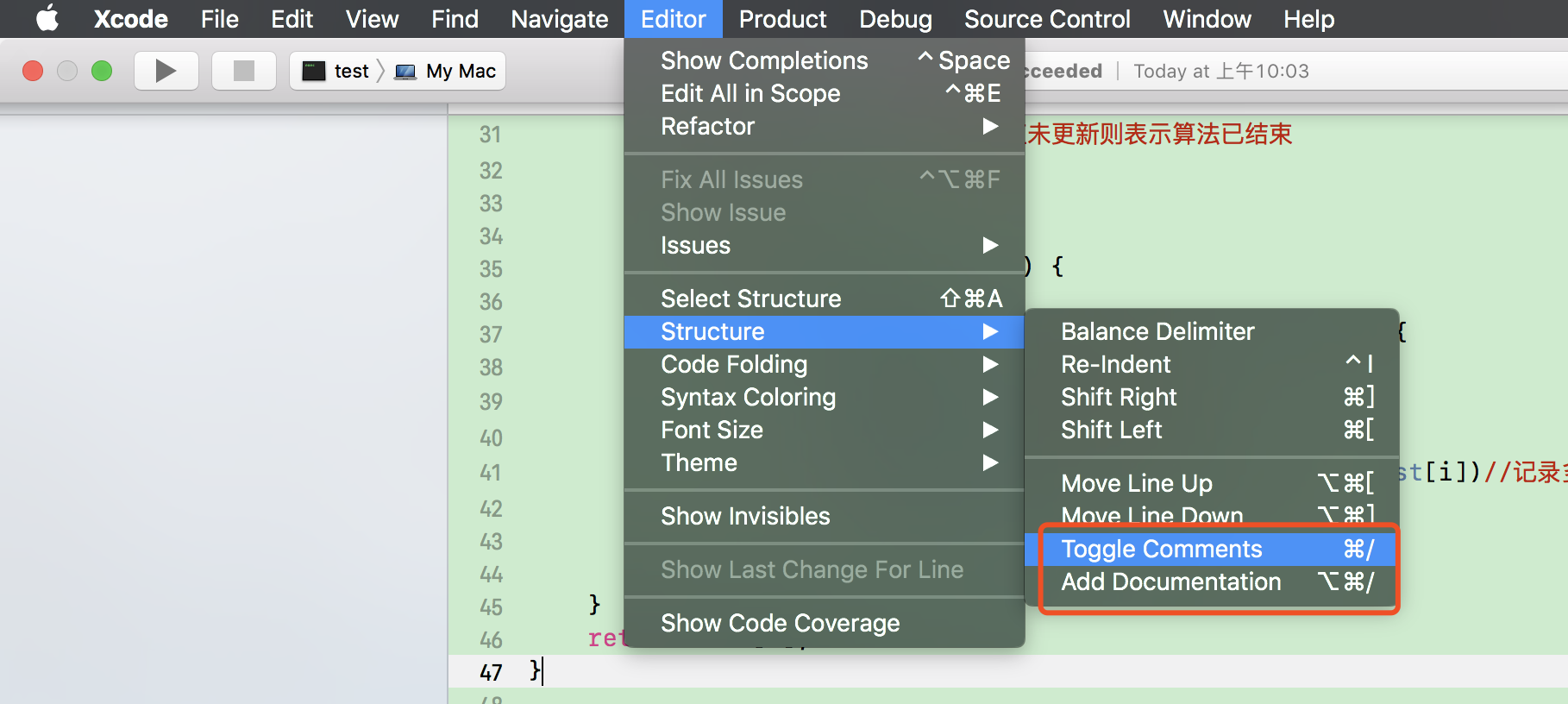This screenshot has width=1568, height=704.
Task: Open the Window menu
Action: (x=1207, y=19)
